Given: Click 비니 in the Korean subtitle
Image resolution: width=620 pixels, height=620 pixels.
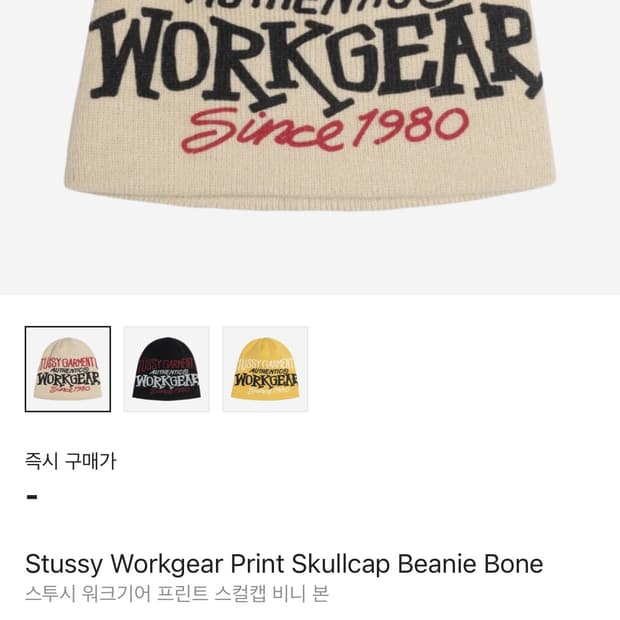Looking at the screenshot, I should tap(289, 594).
